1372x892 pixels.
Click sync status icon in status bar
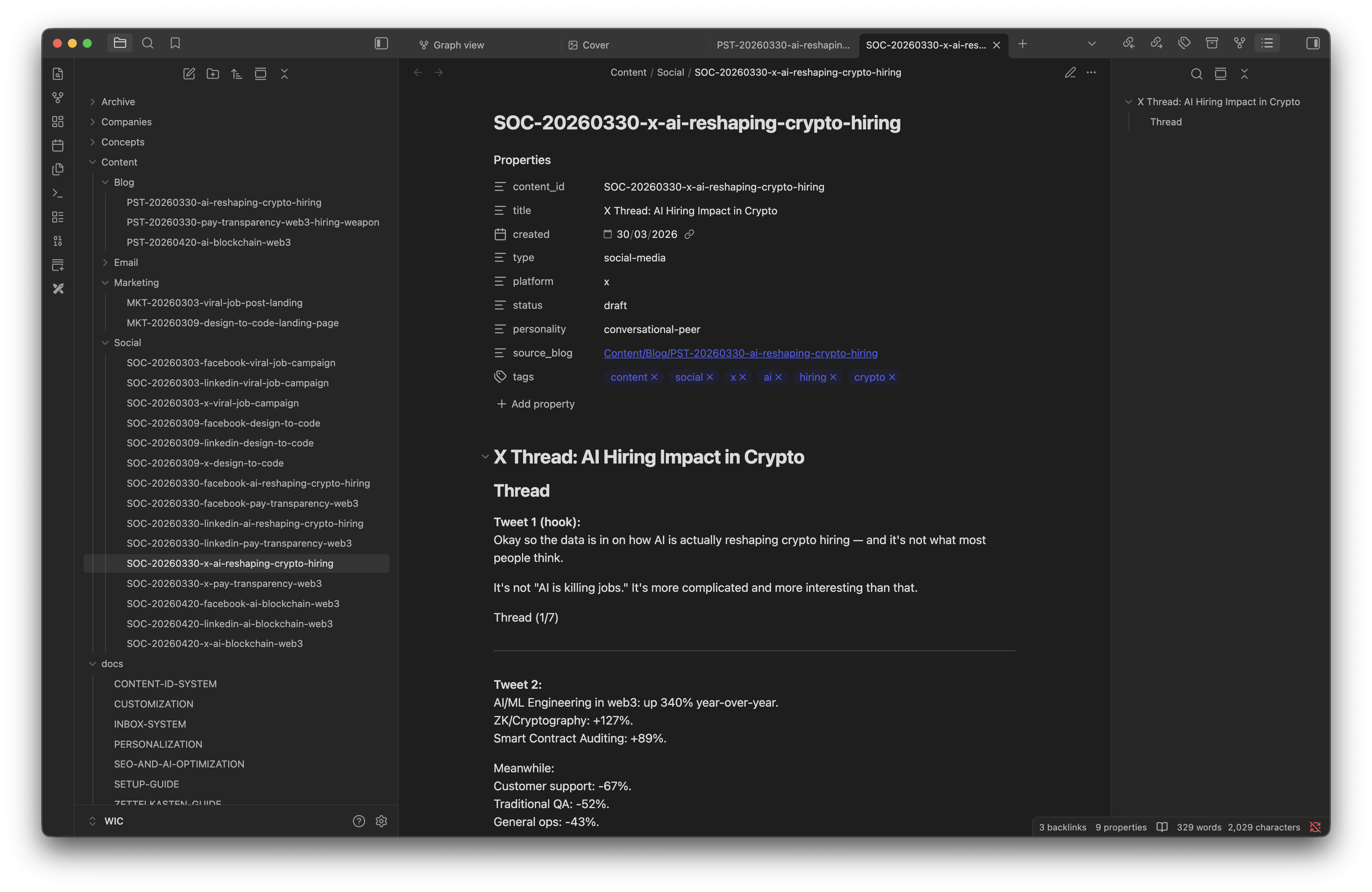[x=1315, y=827]
